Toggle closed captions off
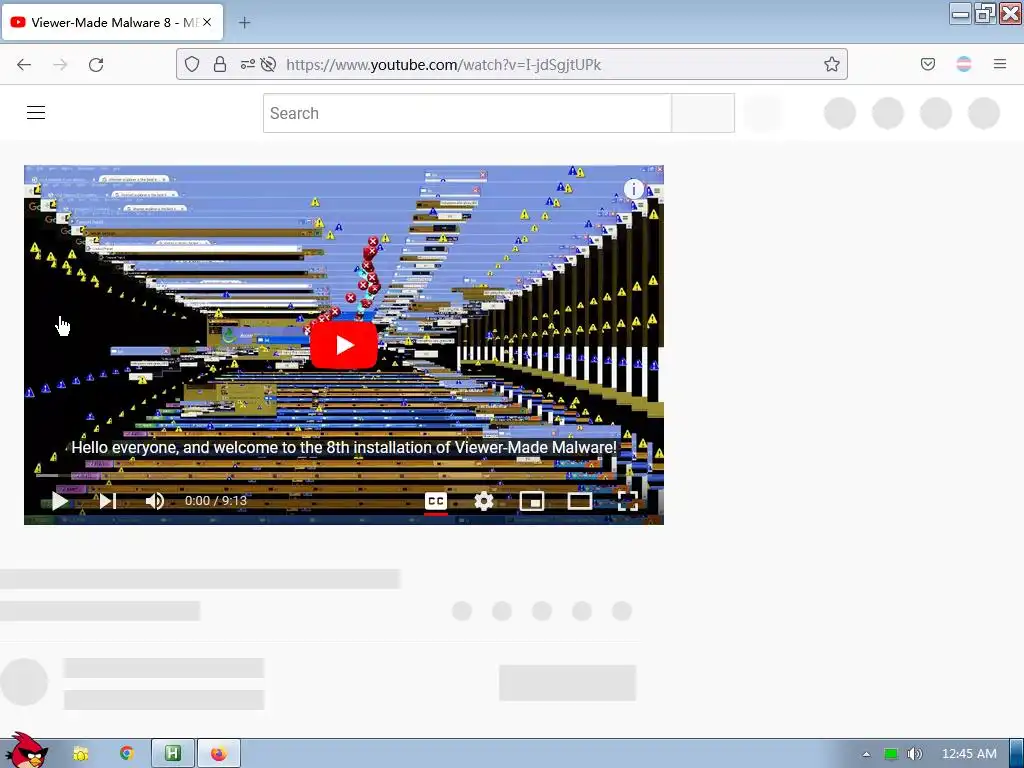This screenshot has width=1024, height=768. [x=436, y=501]
